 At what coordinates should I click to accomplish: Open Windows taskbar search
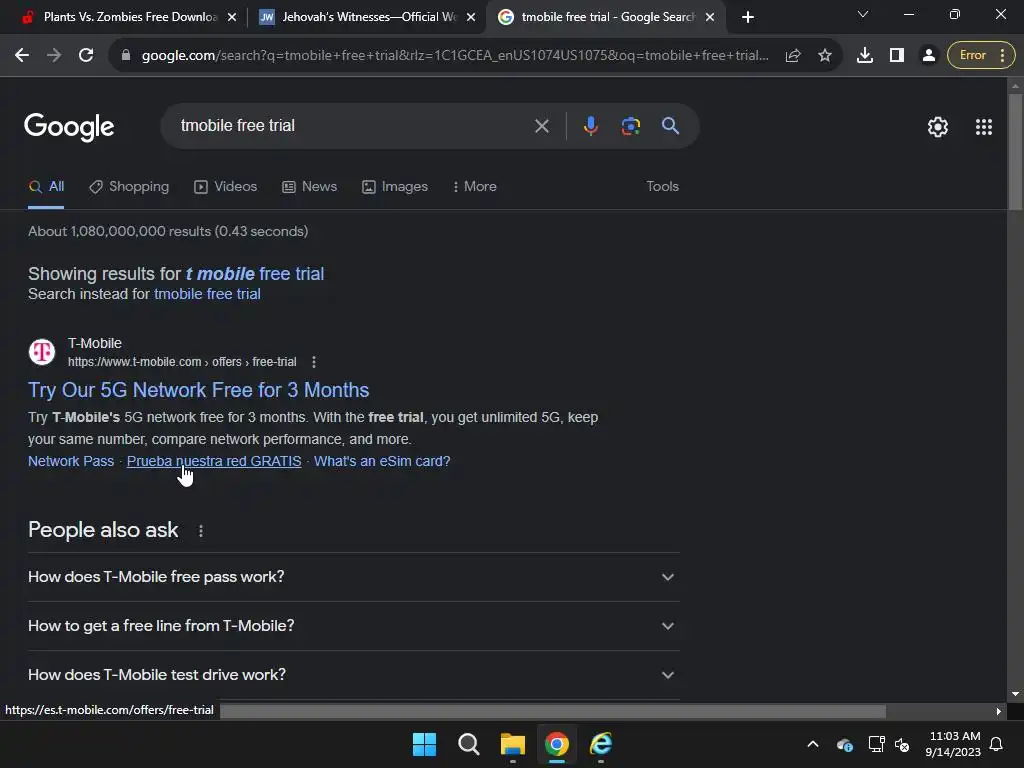pyautogui.click(x=469, y=744)
